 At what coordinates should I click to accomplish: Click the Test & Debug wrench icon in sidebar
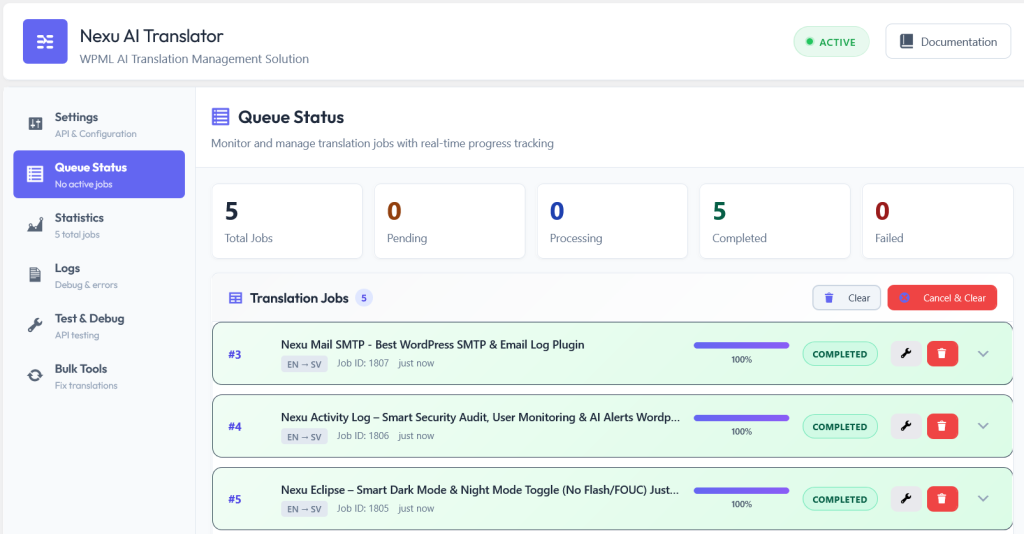(x=35, y=325)
